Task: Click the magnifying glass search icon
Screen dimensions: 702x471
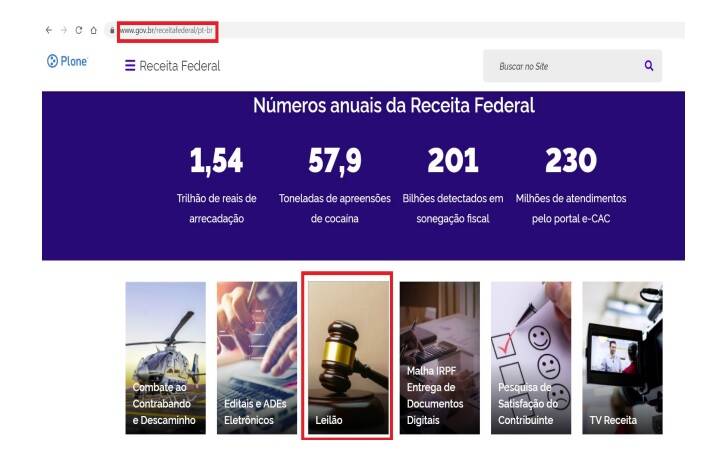Action: 649,66
